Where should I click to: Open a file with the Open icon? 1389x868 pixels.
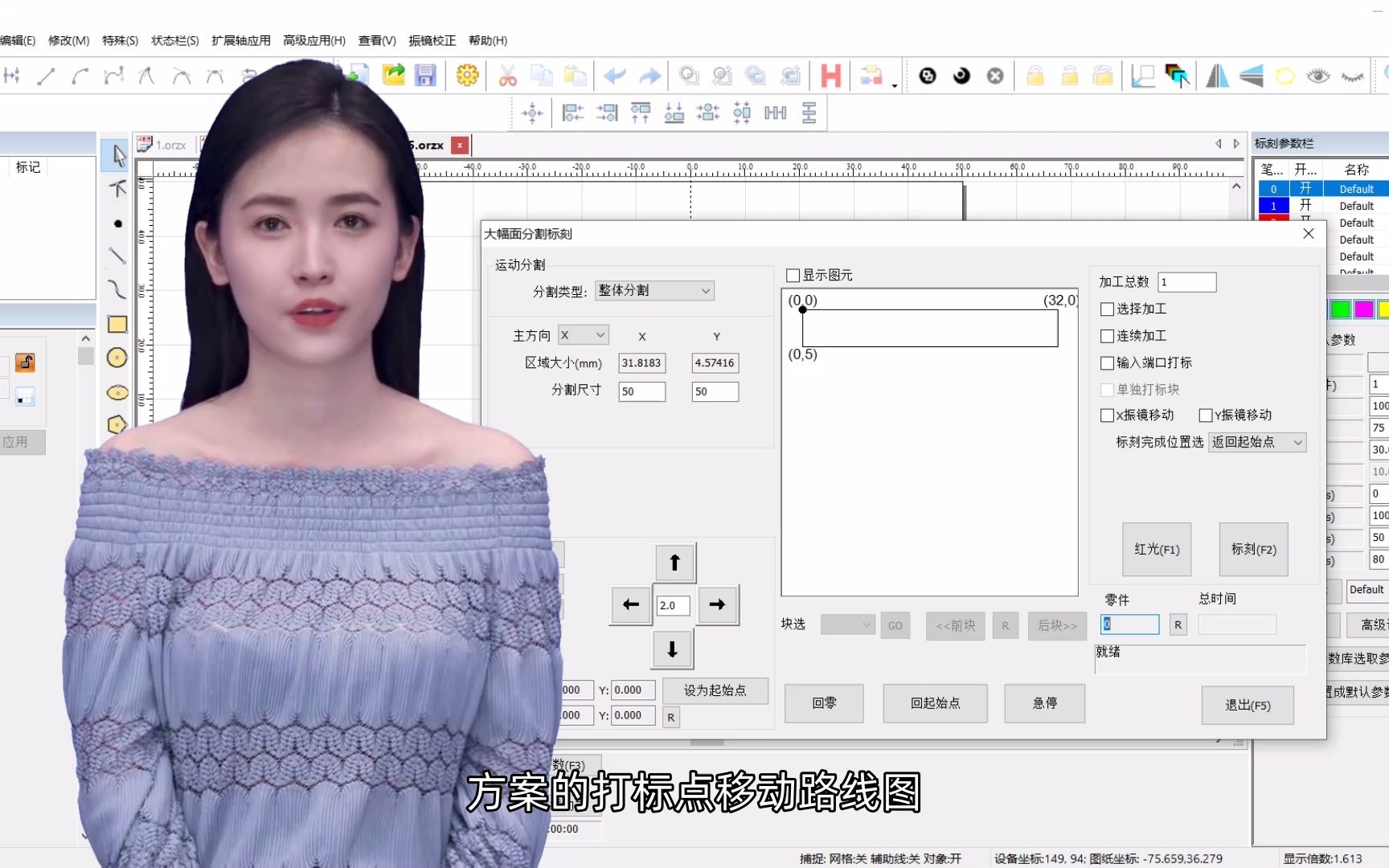[x=392, y=75]
